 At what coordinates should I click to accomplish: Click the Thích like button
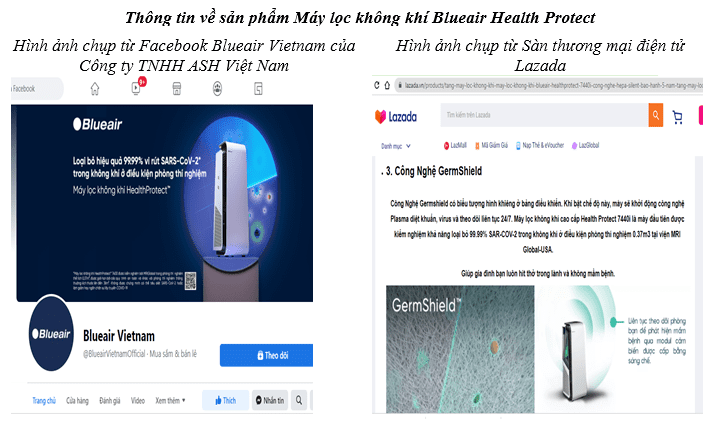click(226, 400)
